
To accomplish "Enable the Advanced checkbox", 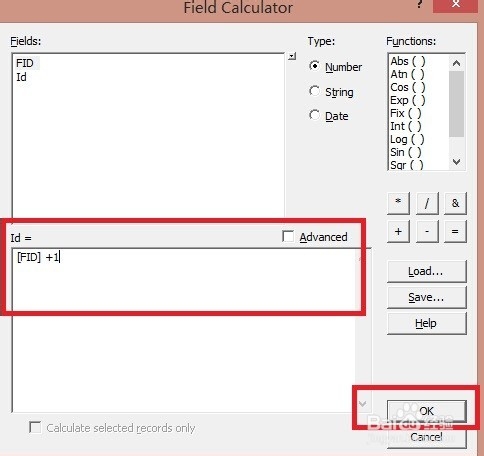I will 288,236.
